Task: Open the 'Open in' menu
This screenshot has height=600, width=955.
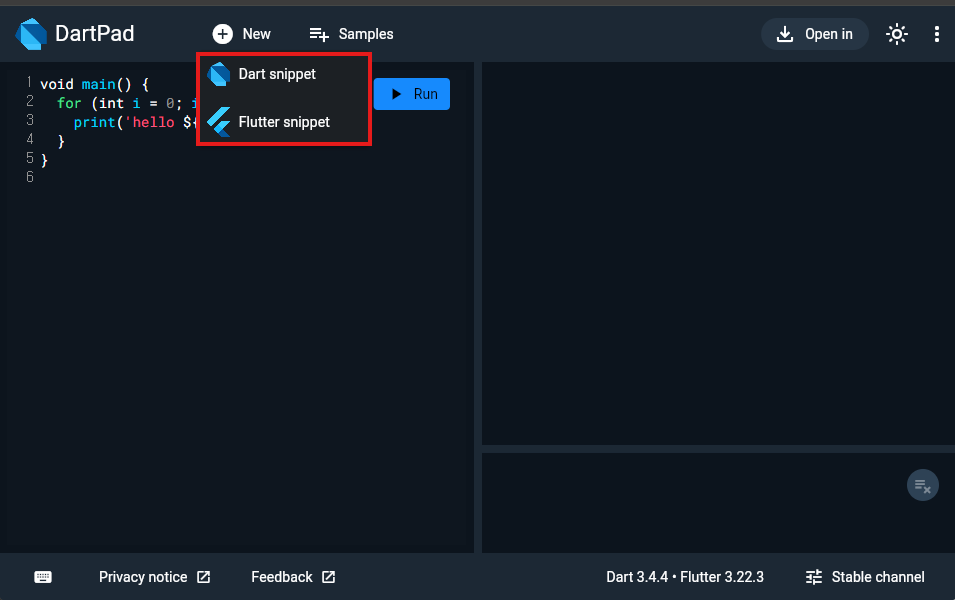Action: tap(814, 34)
